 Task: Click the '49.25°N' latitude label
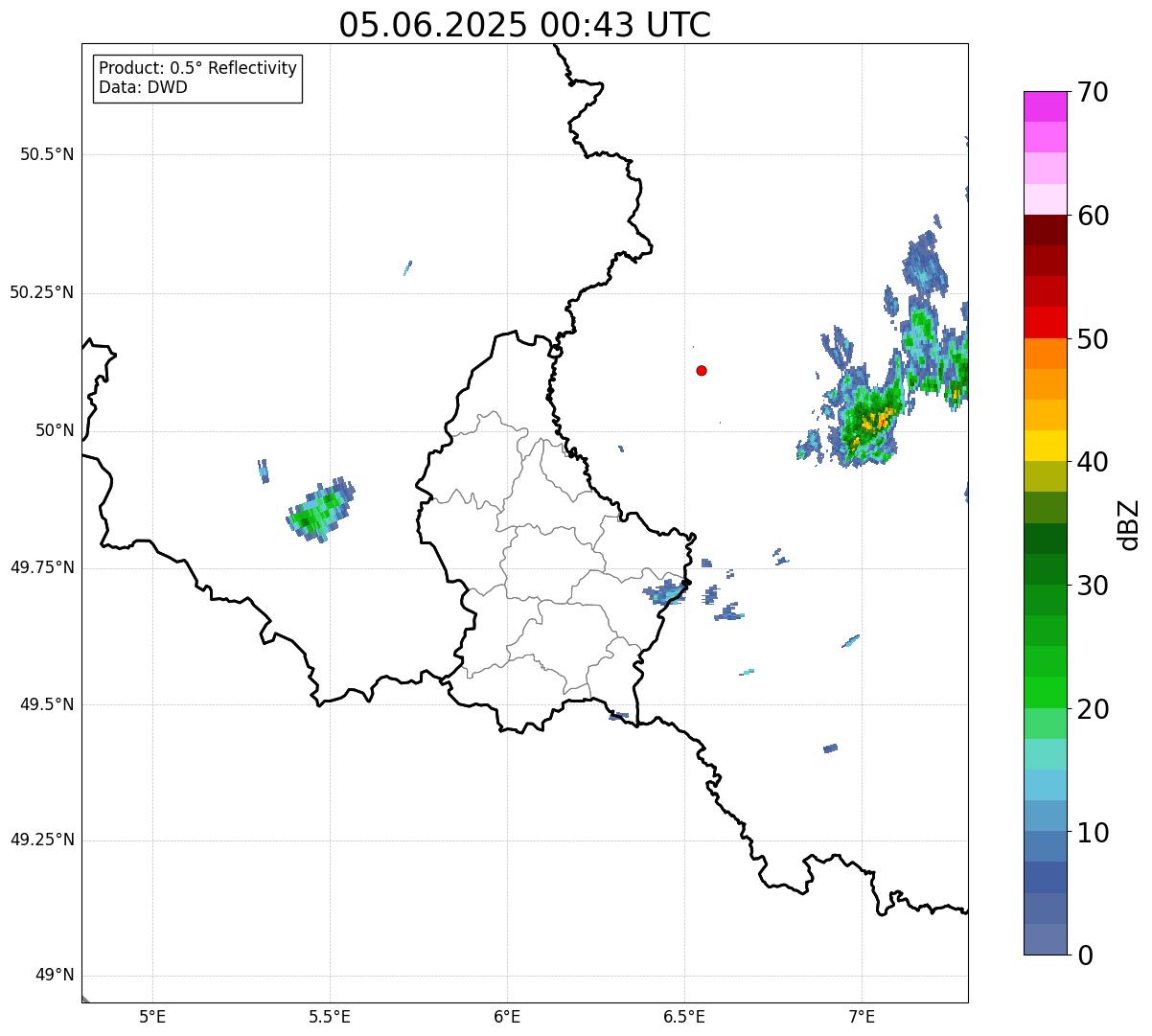pyautogui.click(x=42, y=840)
